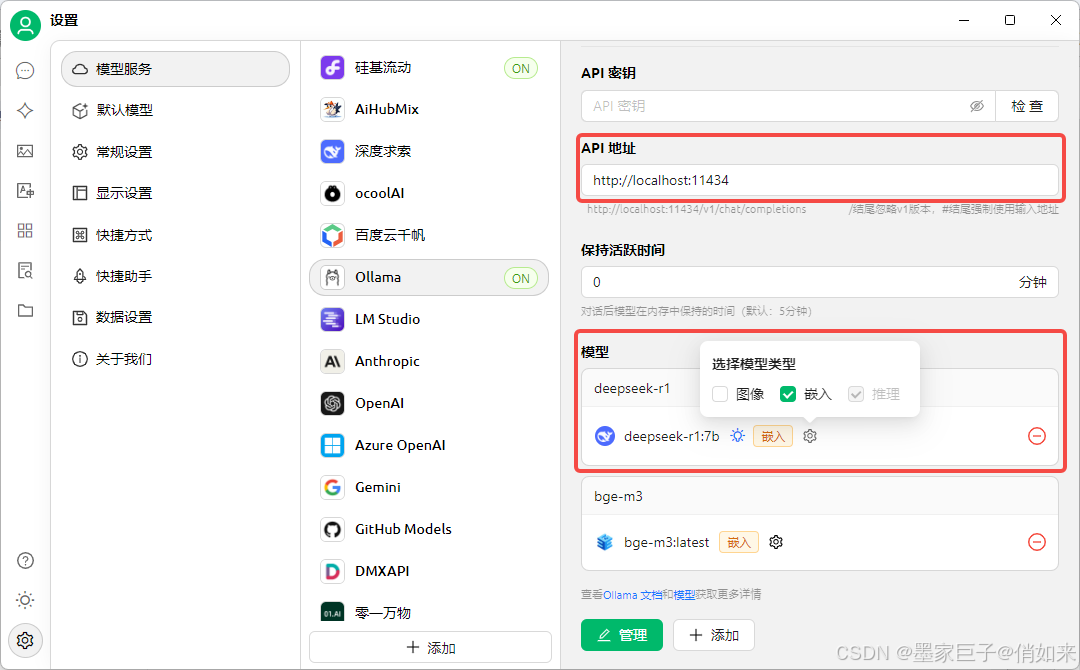Click the Gemini provider logo

pos(332,488)
